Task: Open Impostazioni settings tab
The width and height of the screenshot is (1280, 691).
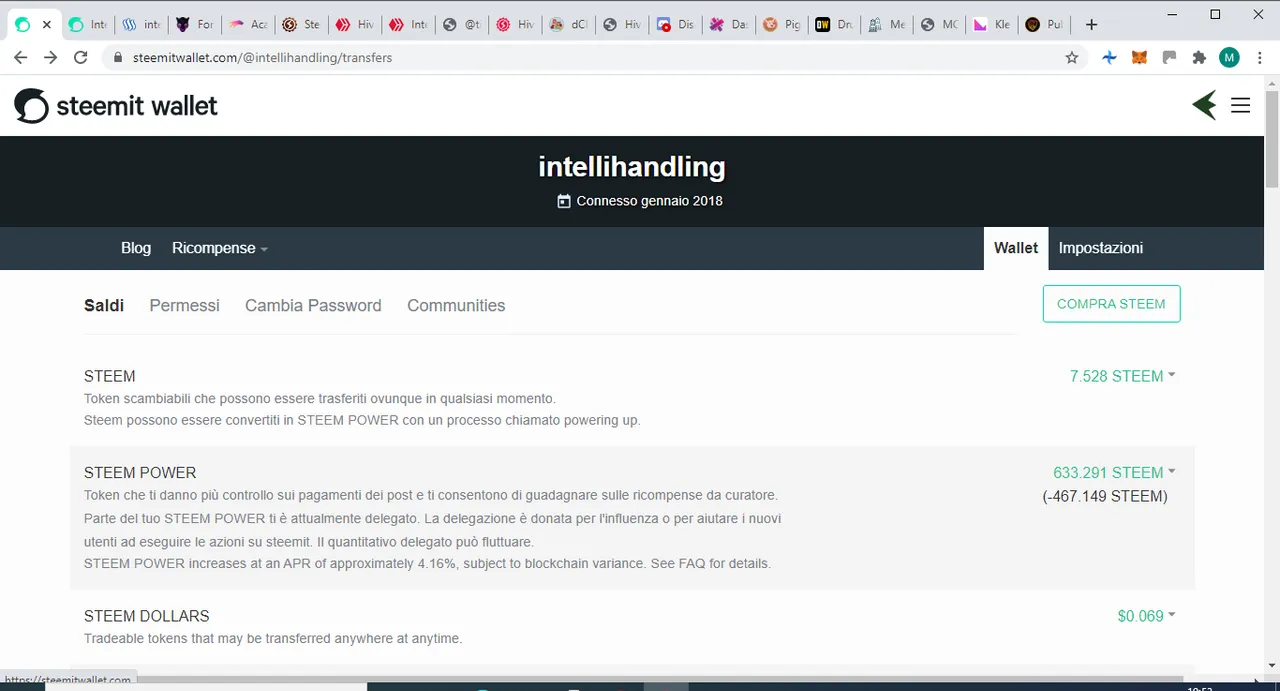Action: point(1101,248)
